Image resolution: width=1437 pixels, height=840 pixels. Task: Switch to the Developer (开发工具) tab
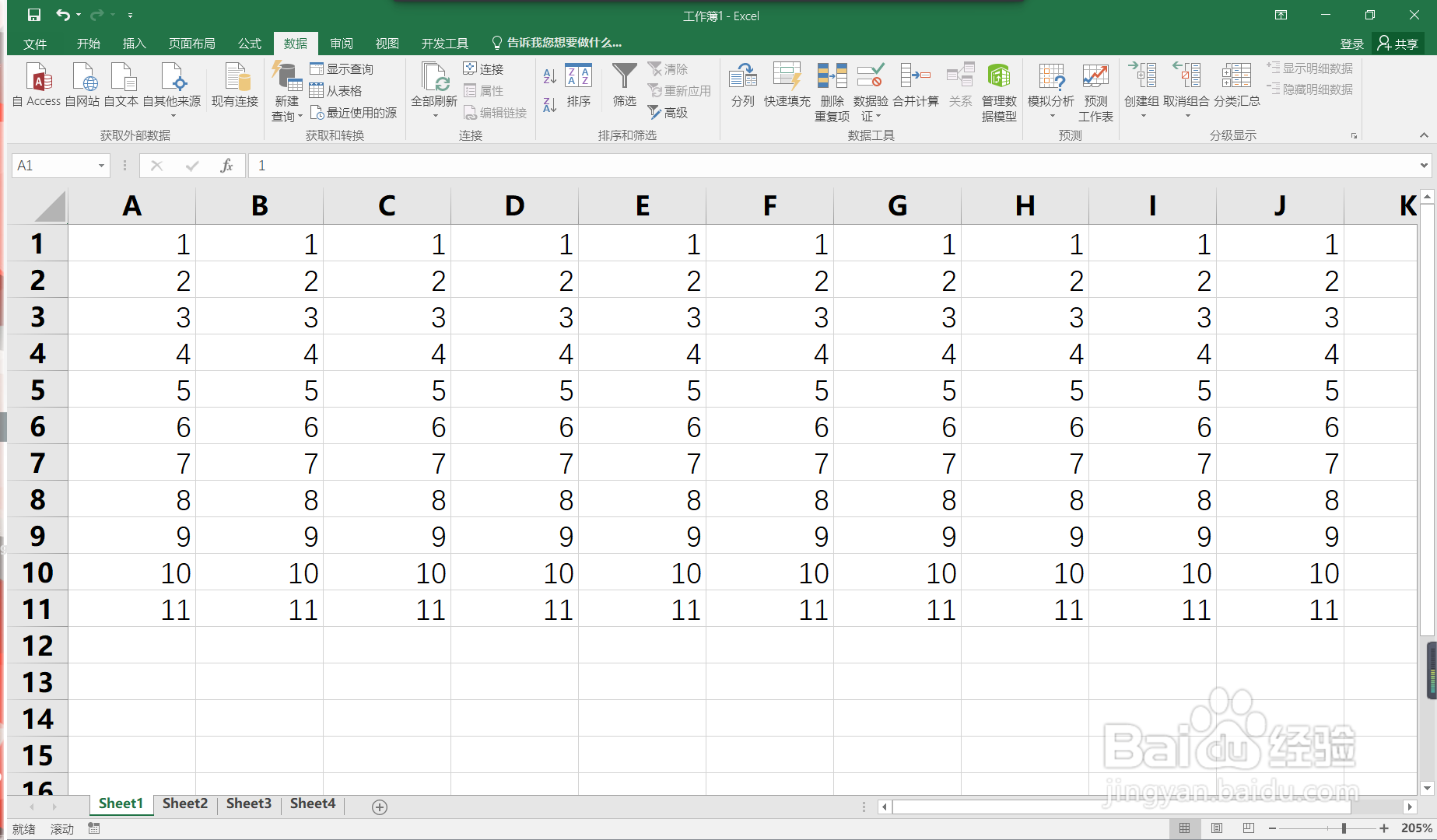click(x=445, y=44)
